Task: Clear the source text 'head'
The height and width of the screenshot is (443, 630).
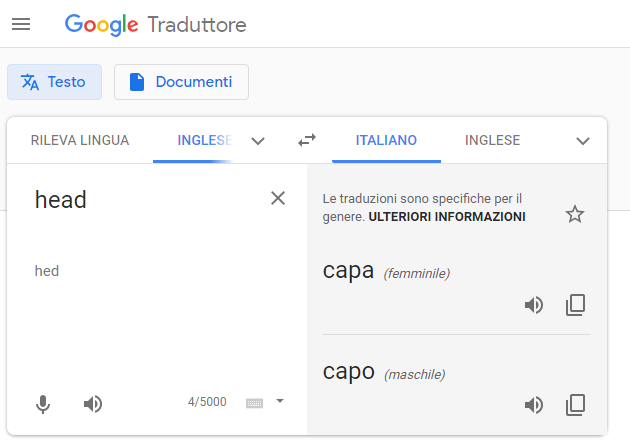Action: tap(278, 198)
